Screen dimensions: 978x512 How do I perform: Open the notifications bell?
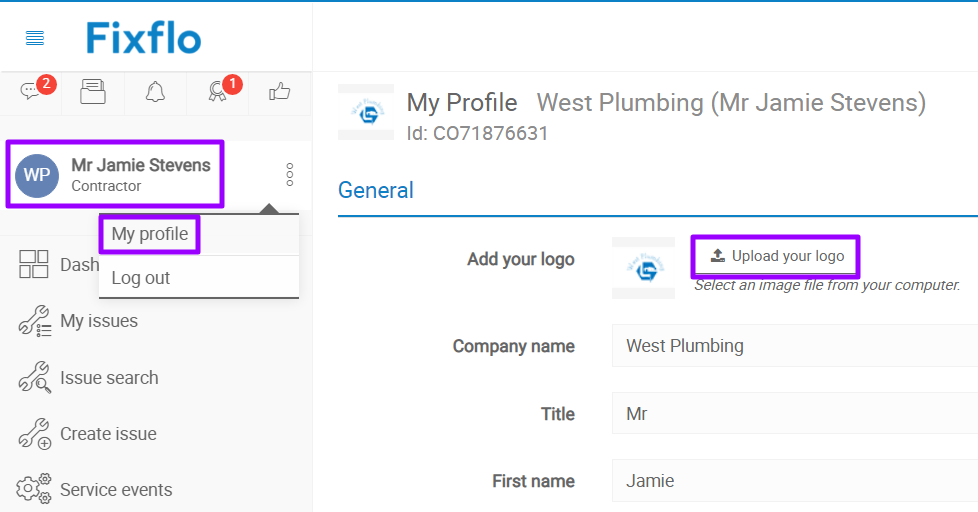(155, 93)
